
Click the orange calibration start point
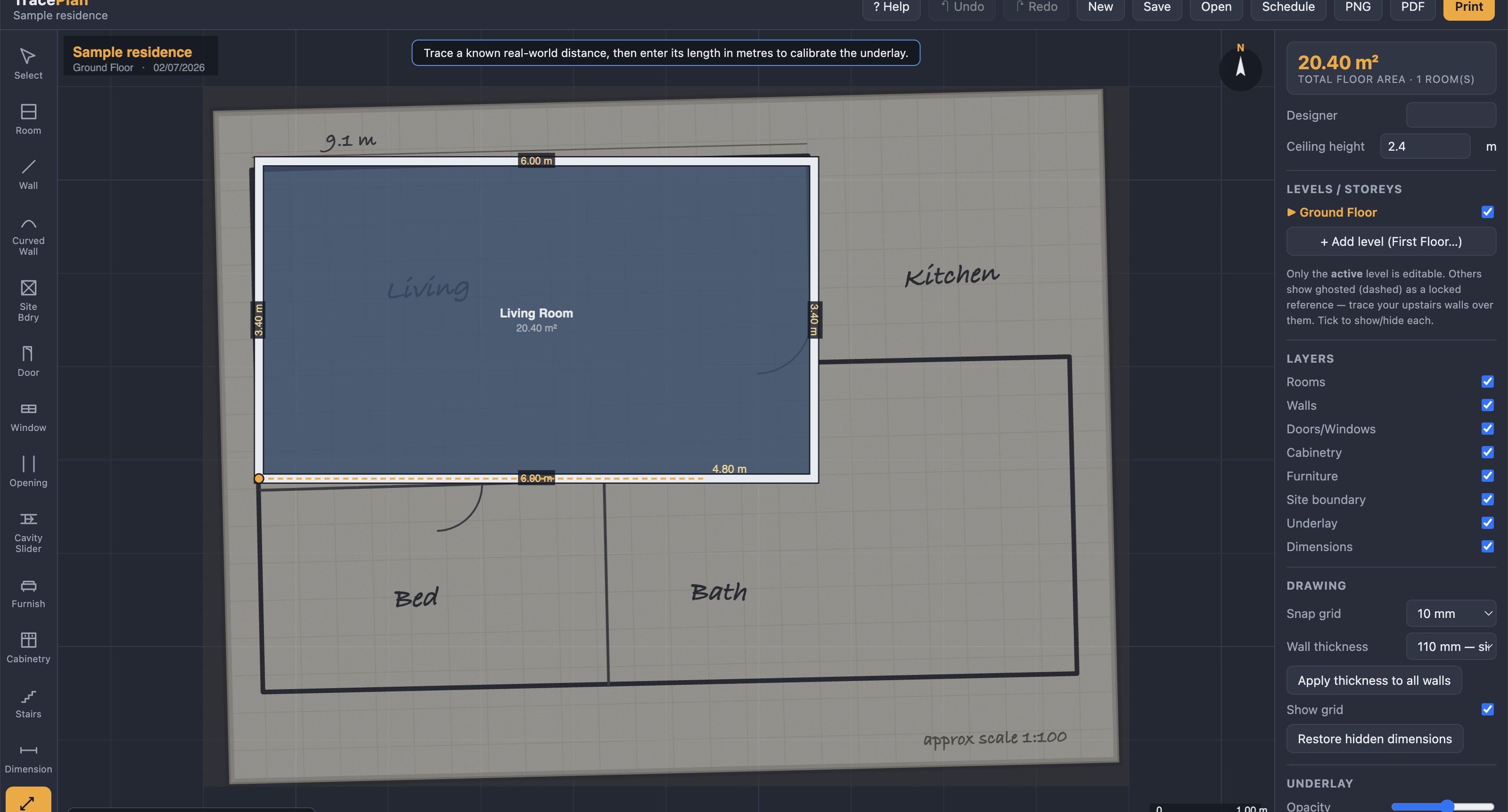(x=259, y=479)
